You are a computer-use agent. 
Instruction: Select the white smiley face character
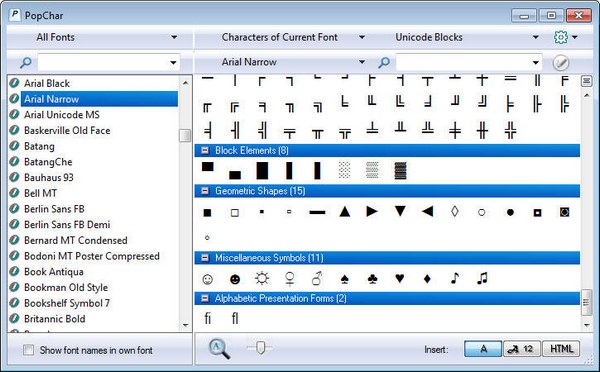(207, 279)
